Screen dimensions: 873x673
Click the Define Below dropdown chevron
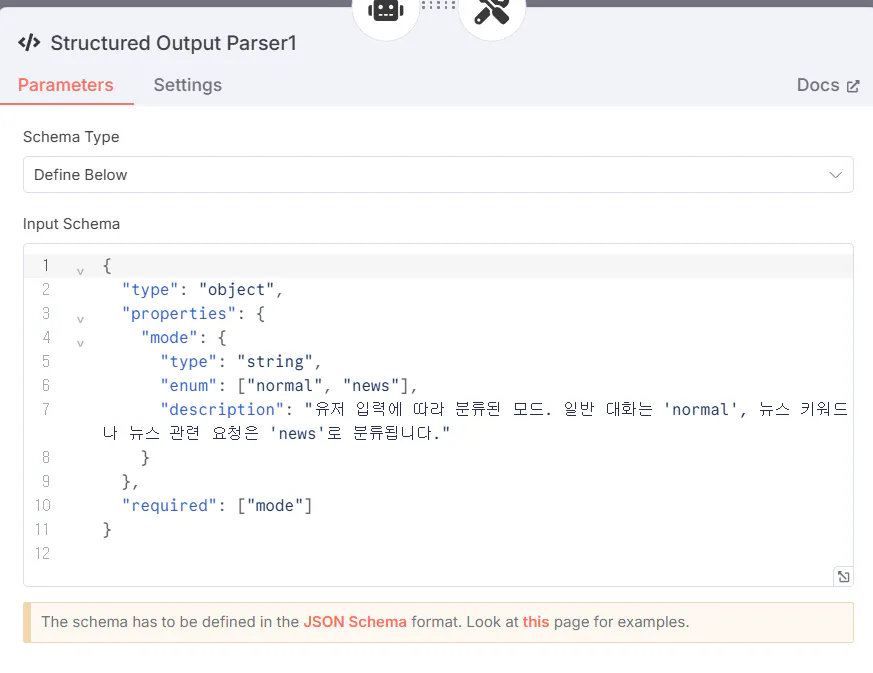[835, 175]
